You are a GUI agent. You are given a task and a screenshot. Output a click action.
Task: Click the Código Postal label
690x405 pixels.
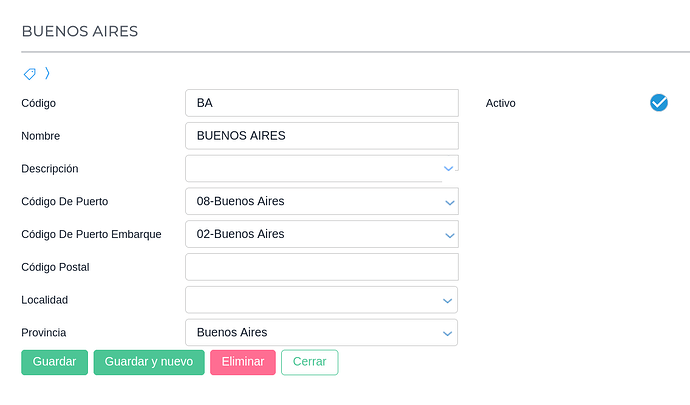pos(57,267)
